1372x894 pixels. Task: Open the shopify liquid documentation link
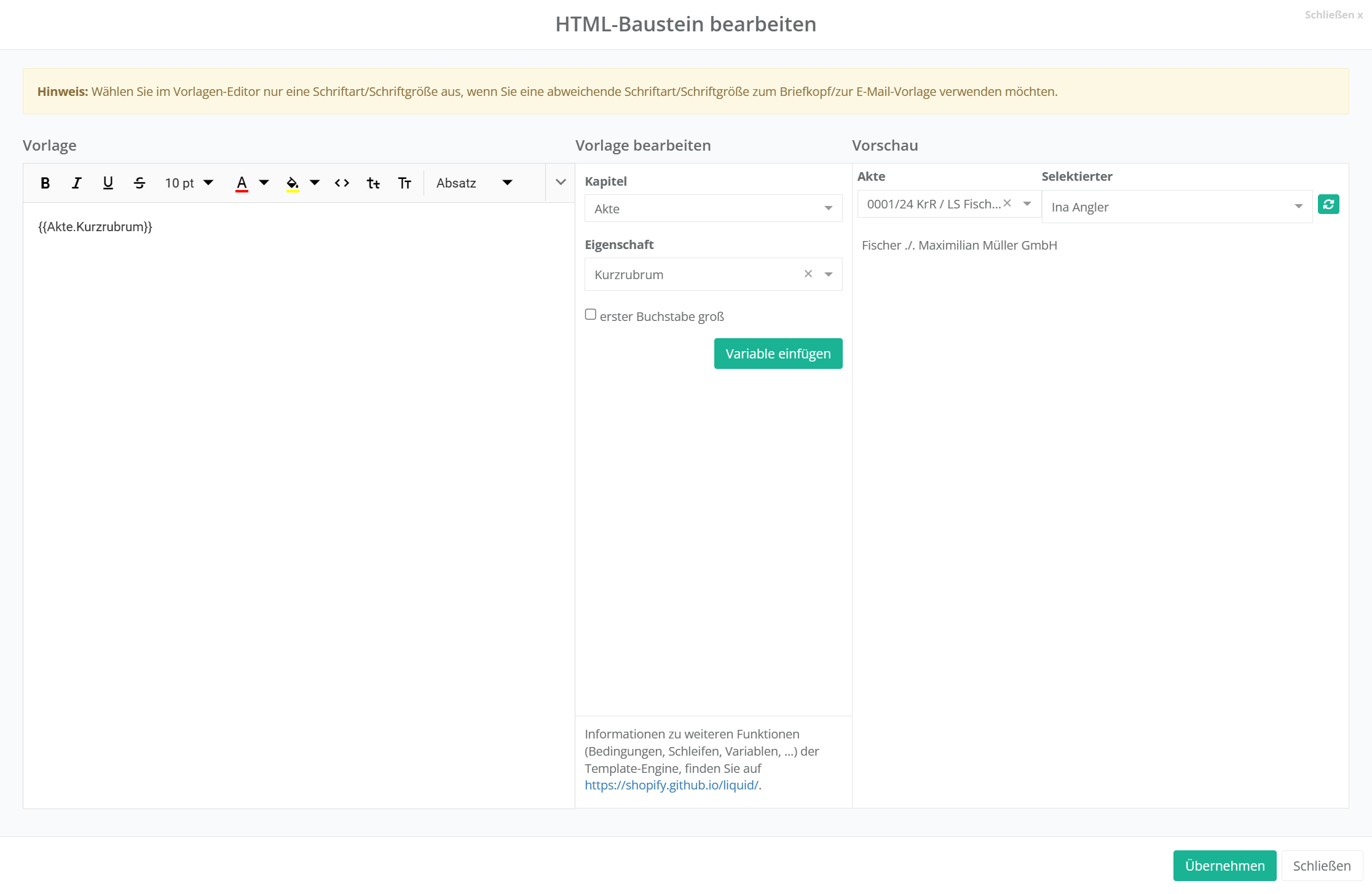671,785
